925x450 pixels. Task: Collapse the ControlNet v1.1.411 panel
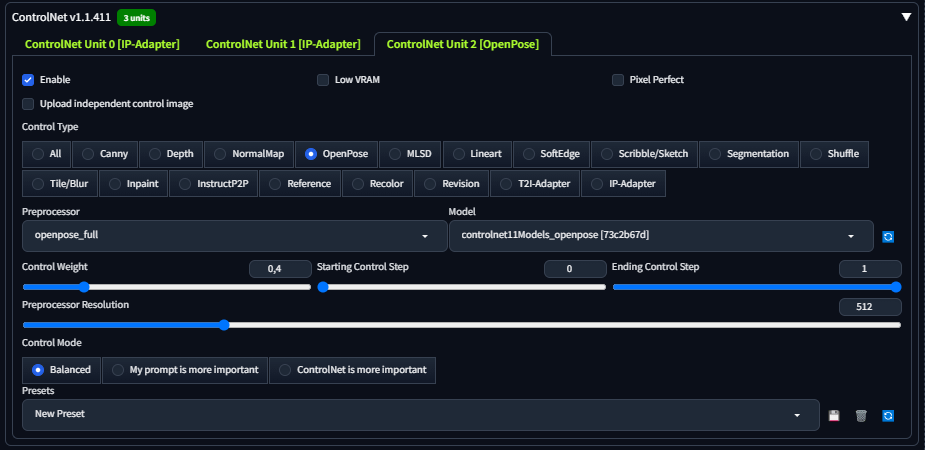click(x=906, y=17)
